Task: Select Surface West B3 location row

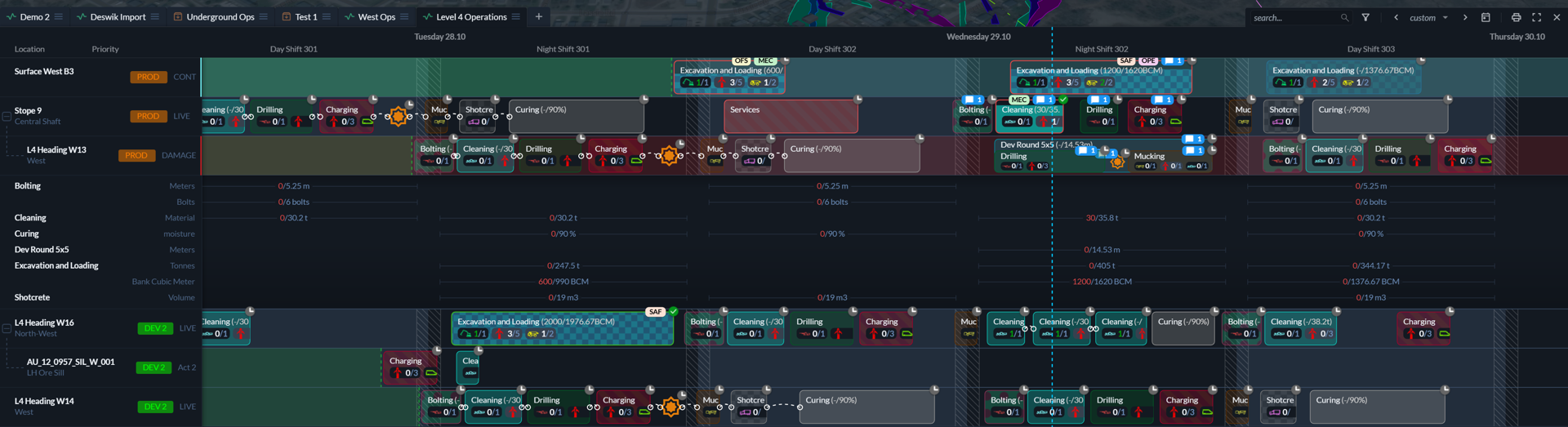Action: [100, 77]
